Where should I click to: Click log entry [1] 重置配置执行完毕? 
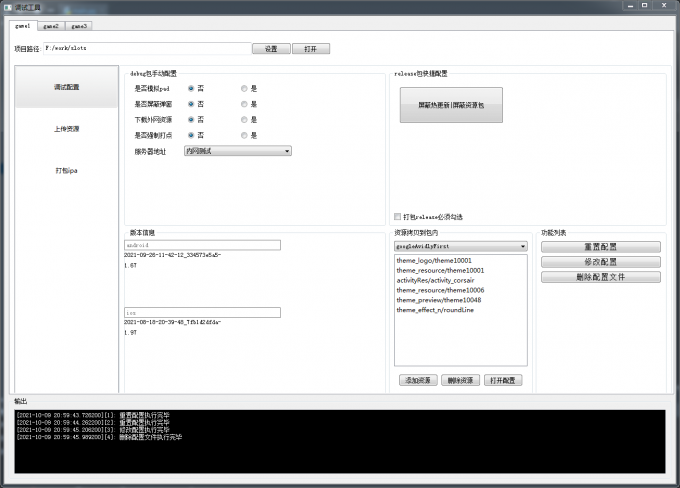(x=93, y=415)
